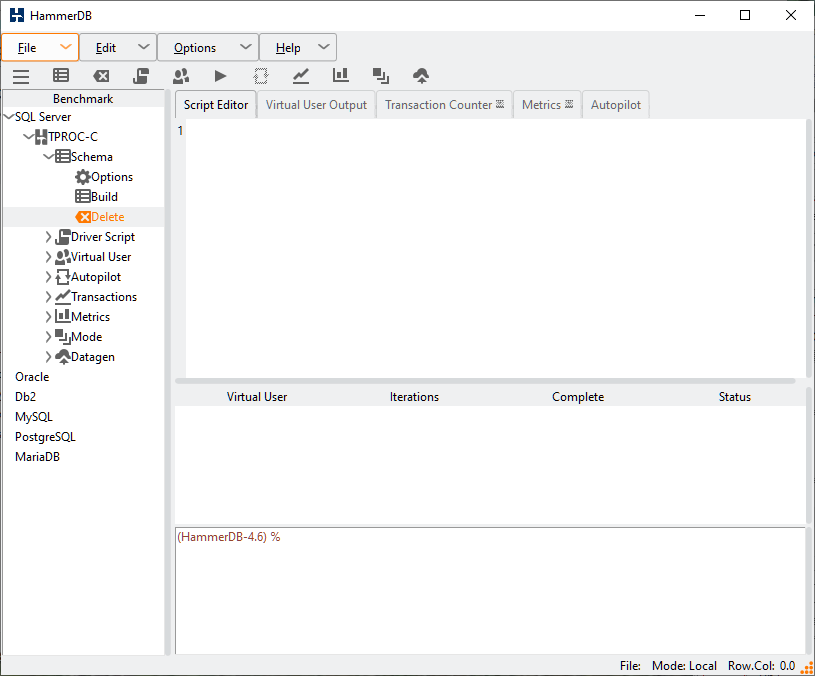
Task: Click the HammerDB-4.6 console prompt
Action: tap(229, 537)
